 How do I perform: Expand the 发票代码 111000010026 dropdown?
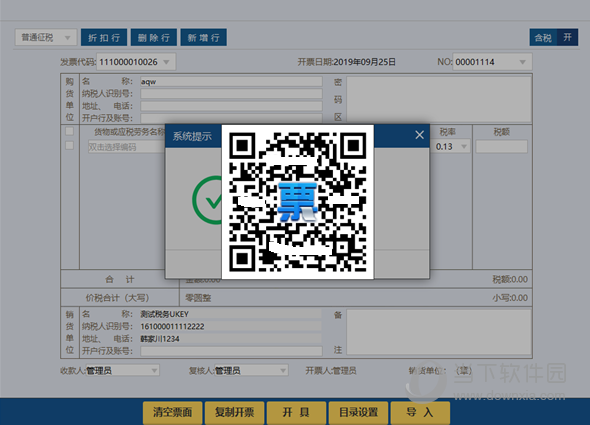(166, 62)
